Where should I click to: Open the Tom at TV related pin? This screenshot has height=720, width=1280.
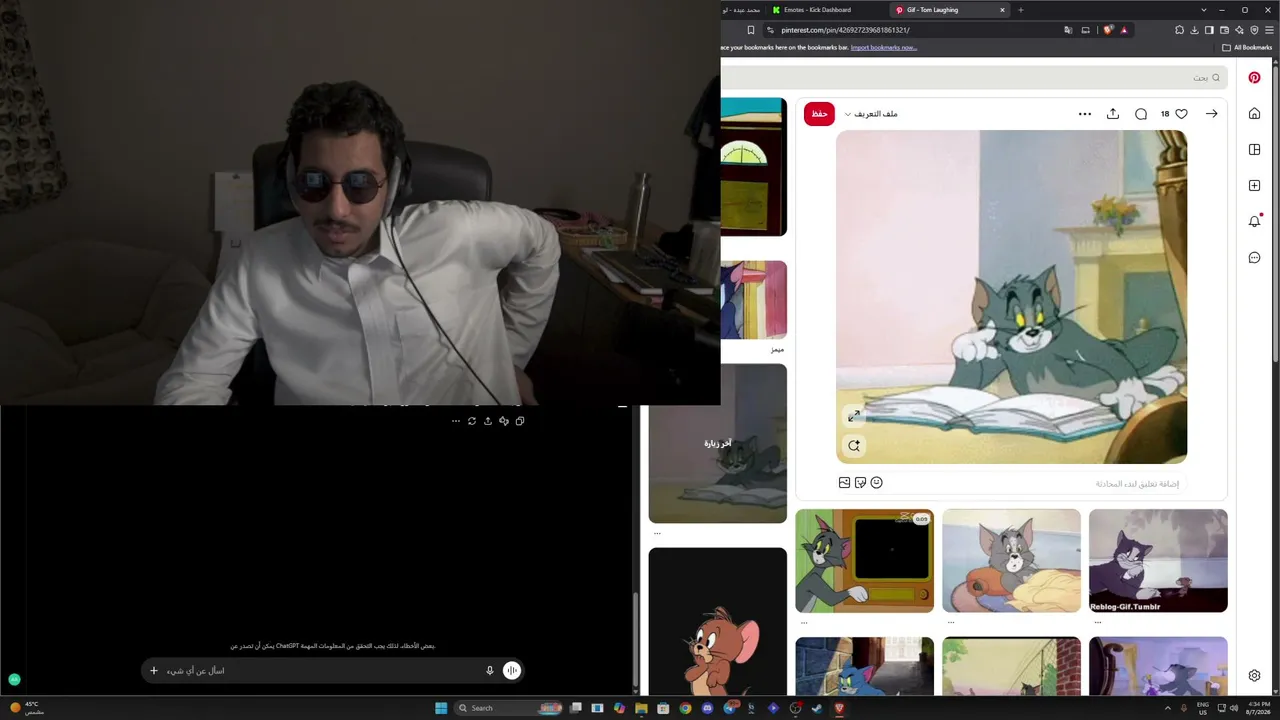pyautogui.click(x=865, y=561)
